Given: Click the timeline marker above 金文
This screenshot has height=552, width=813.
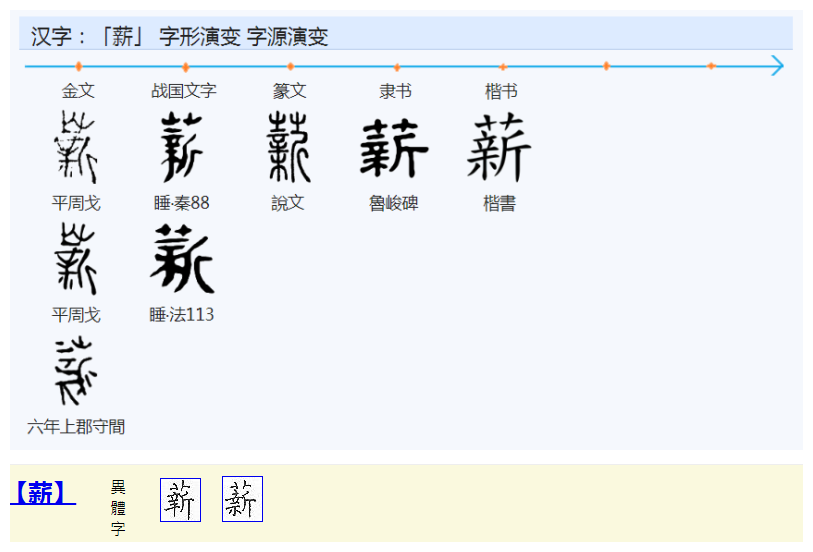Looking at the screenshot, I should [x=78, y=66].
